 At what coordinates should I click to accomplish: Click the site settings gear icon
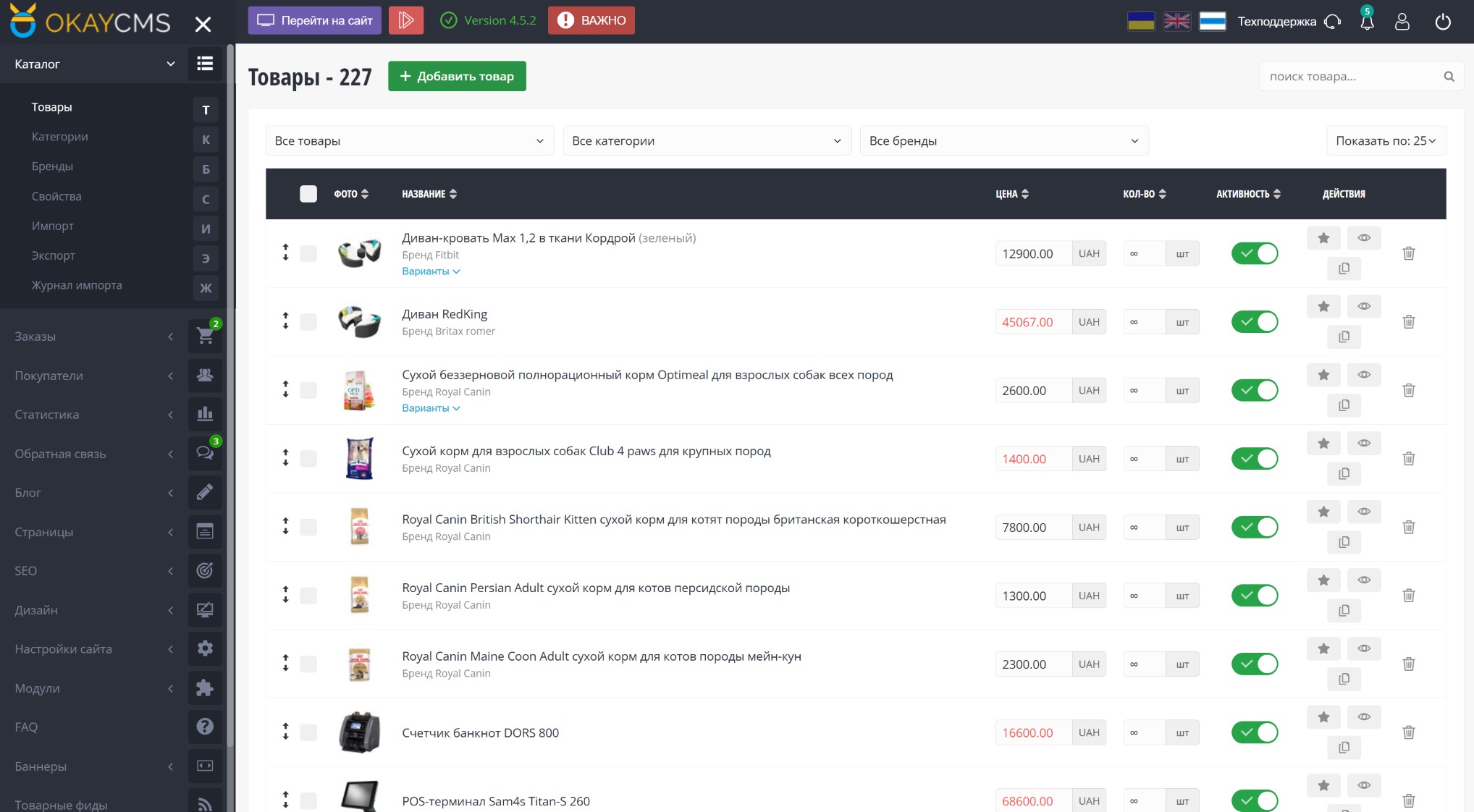click(205, 648)
